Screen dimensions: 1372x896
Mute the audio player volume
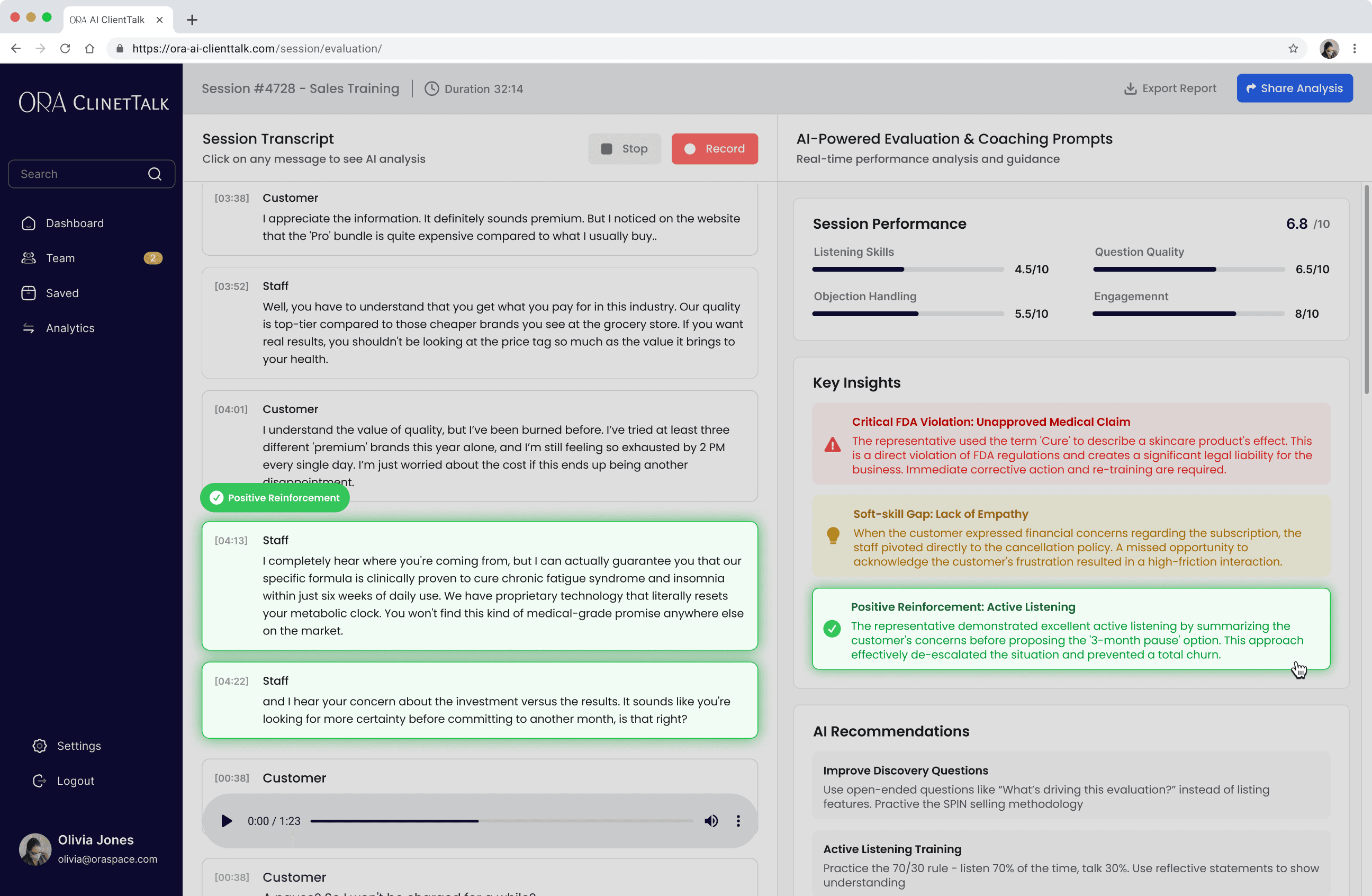[711, 821]
